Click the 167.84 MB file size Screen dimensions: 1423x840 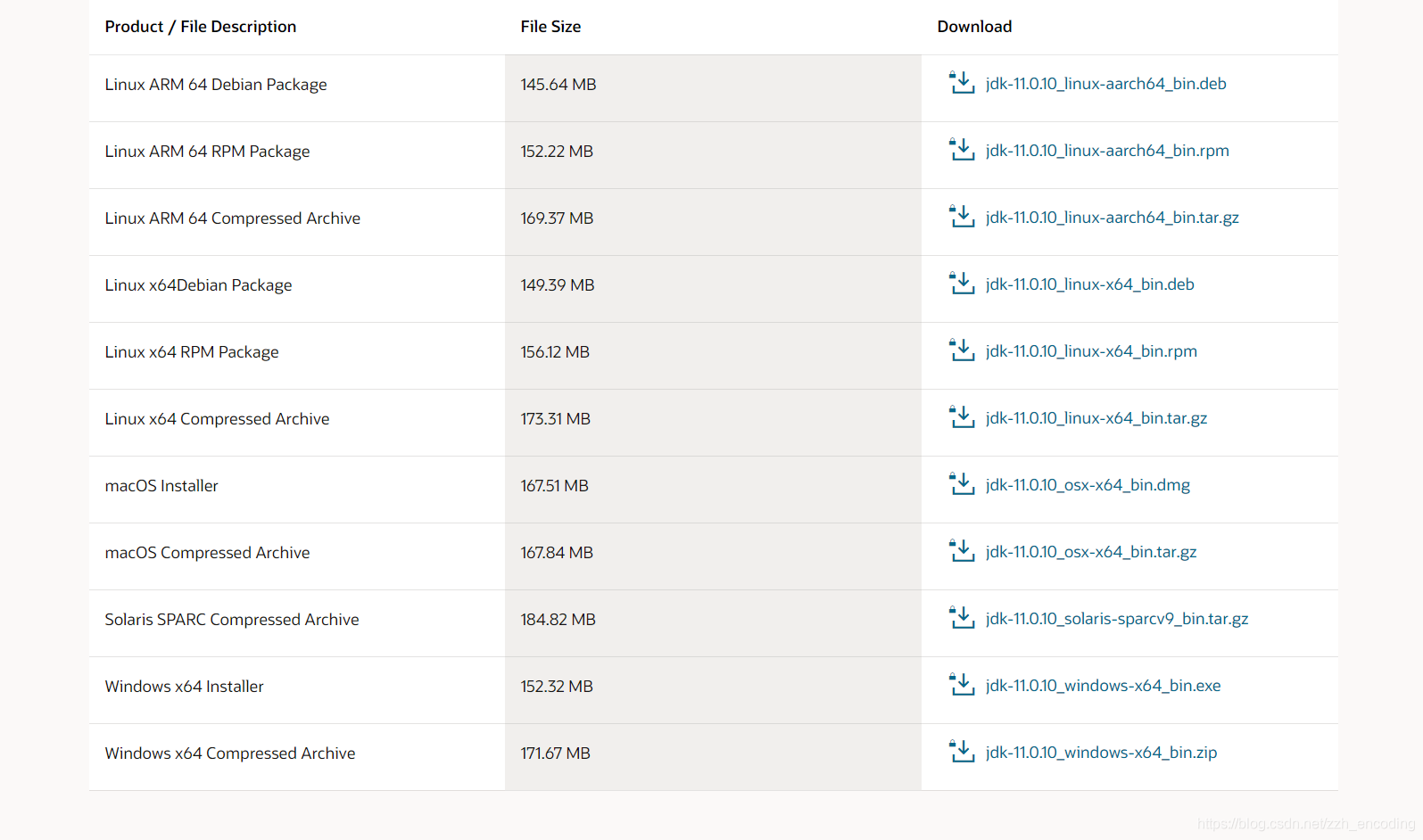pyautogui.click(x=557, y=553)
